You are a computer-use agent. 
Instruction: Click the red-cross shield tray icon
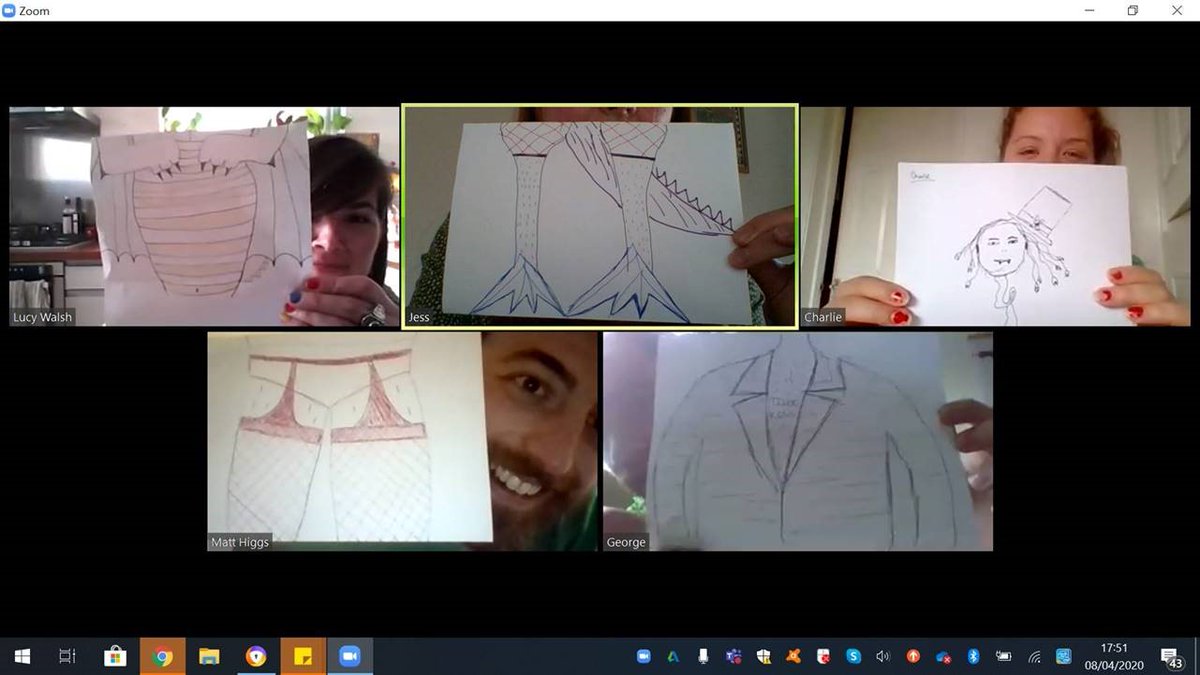coord(824,657)
